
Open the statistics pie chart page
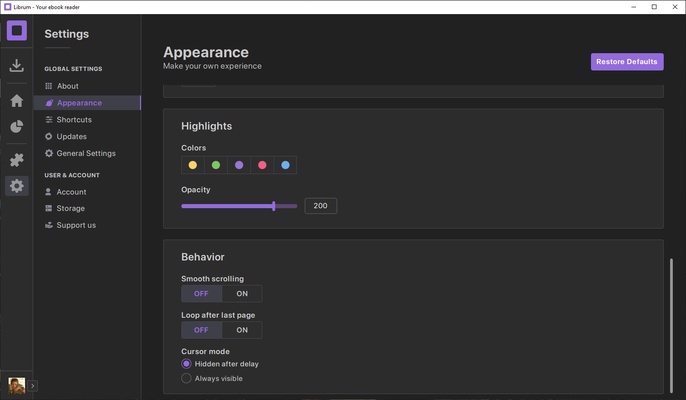[x=16, y=127]
